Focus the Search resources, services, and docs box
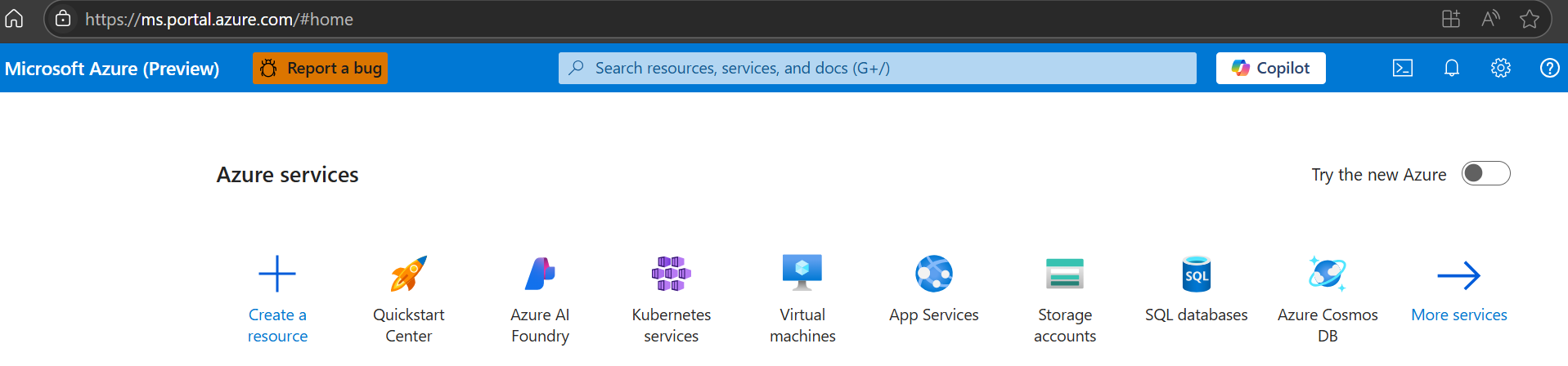This screenshot has width=1568, height=366. tap(877, 69)
